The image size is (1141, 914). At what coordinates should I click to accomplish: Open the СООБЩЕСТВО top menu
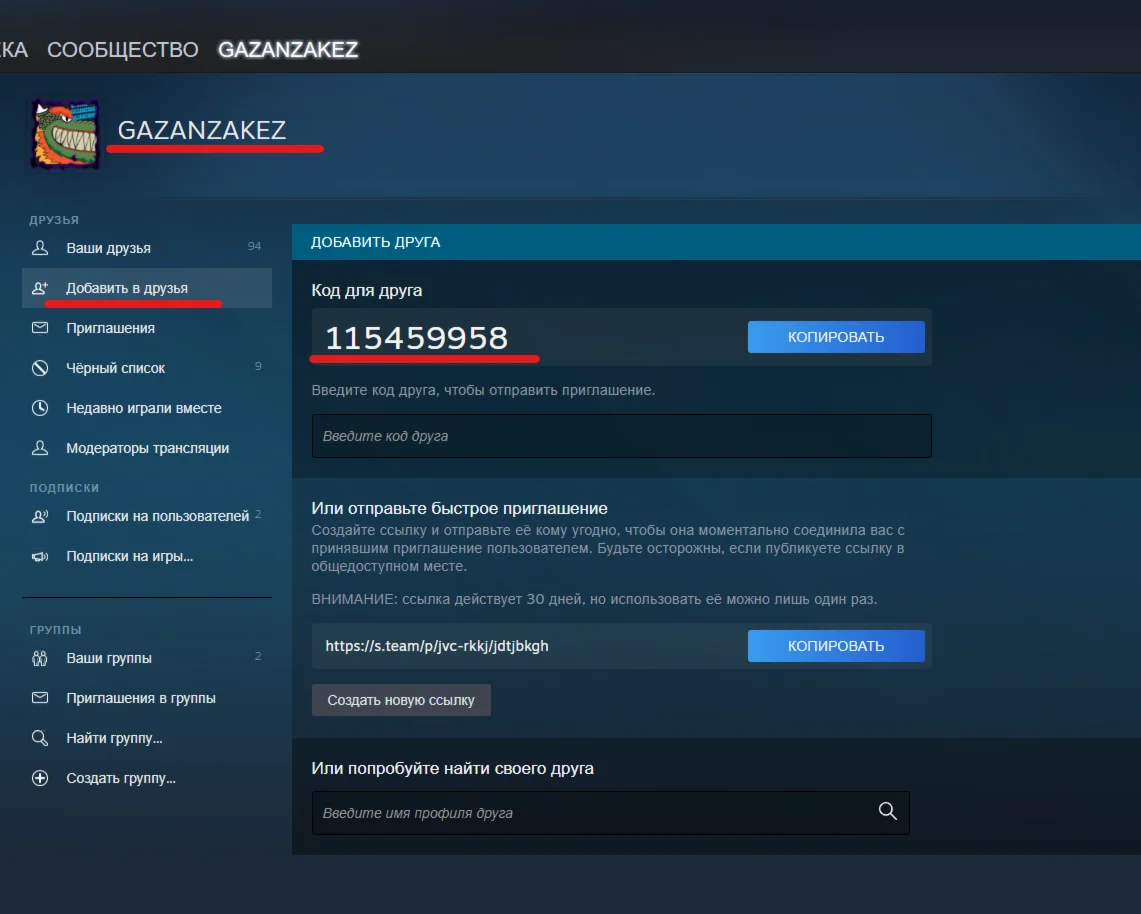(122, 49)
